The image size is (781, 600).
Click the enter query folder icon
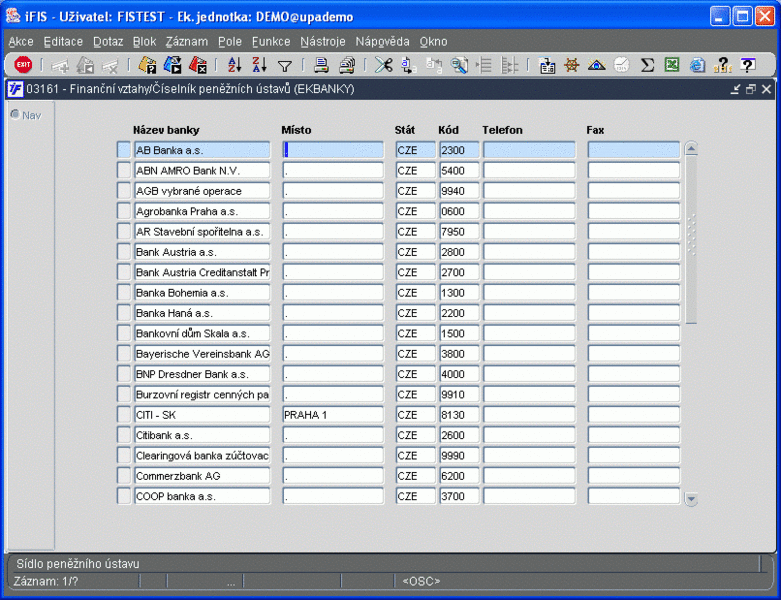pyautogui.click(x=147, y=65)
